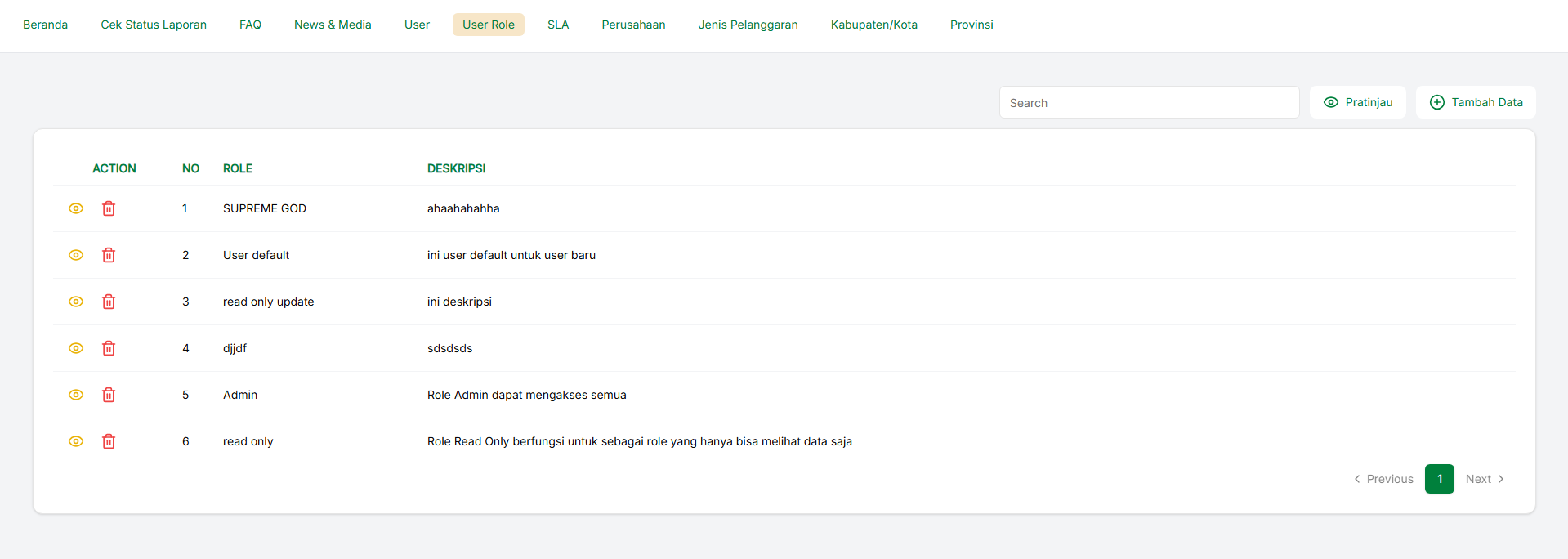View the SUPREME GOD role details
The height and width of the screenshot is (559, 1568).
click(76, 208)
